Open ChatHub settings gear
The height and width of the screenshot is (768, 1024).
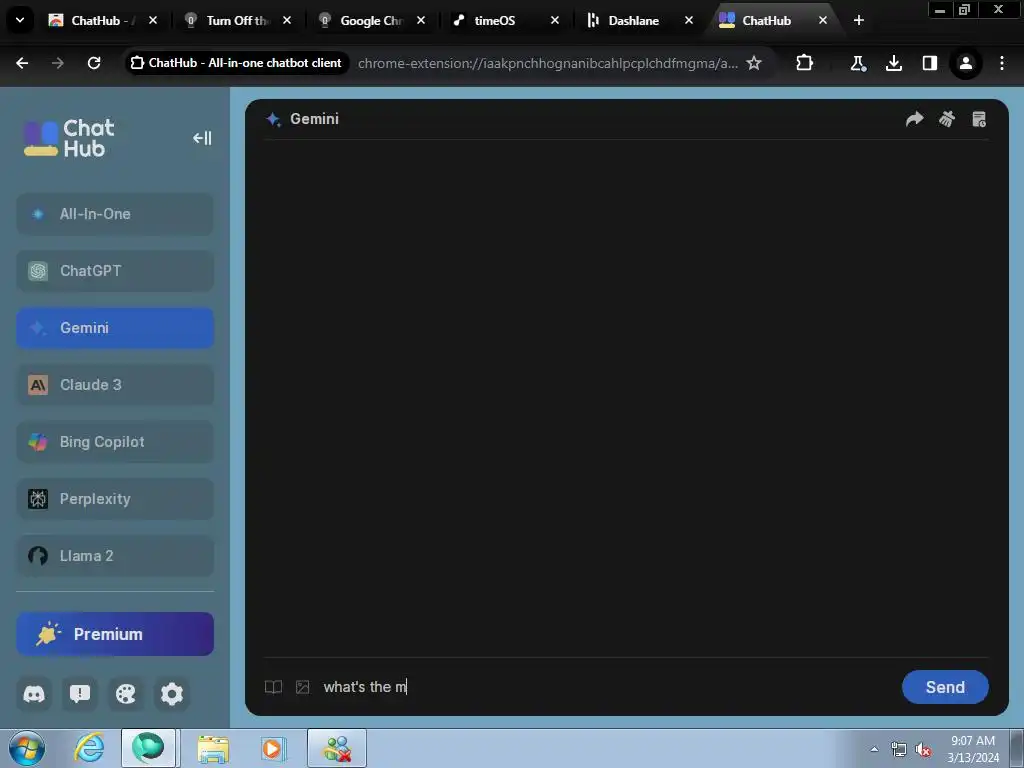(x=172, y=694)
